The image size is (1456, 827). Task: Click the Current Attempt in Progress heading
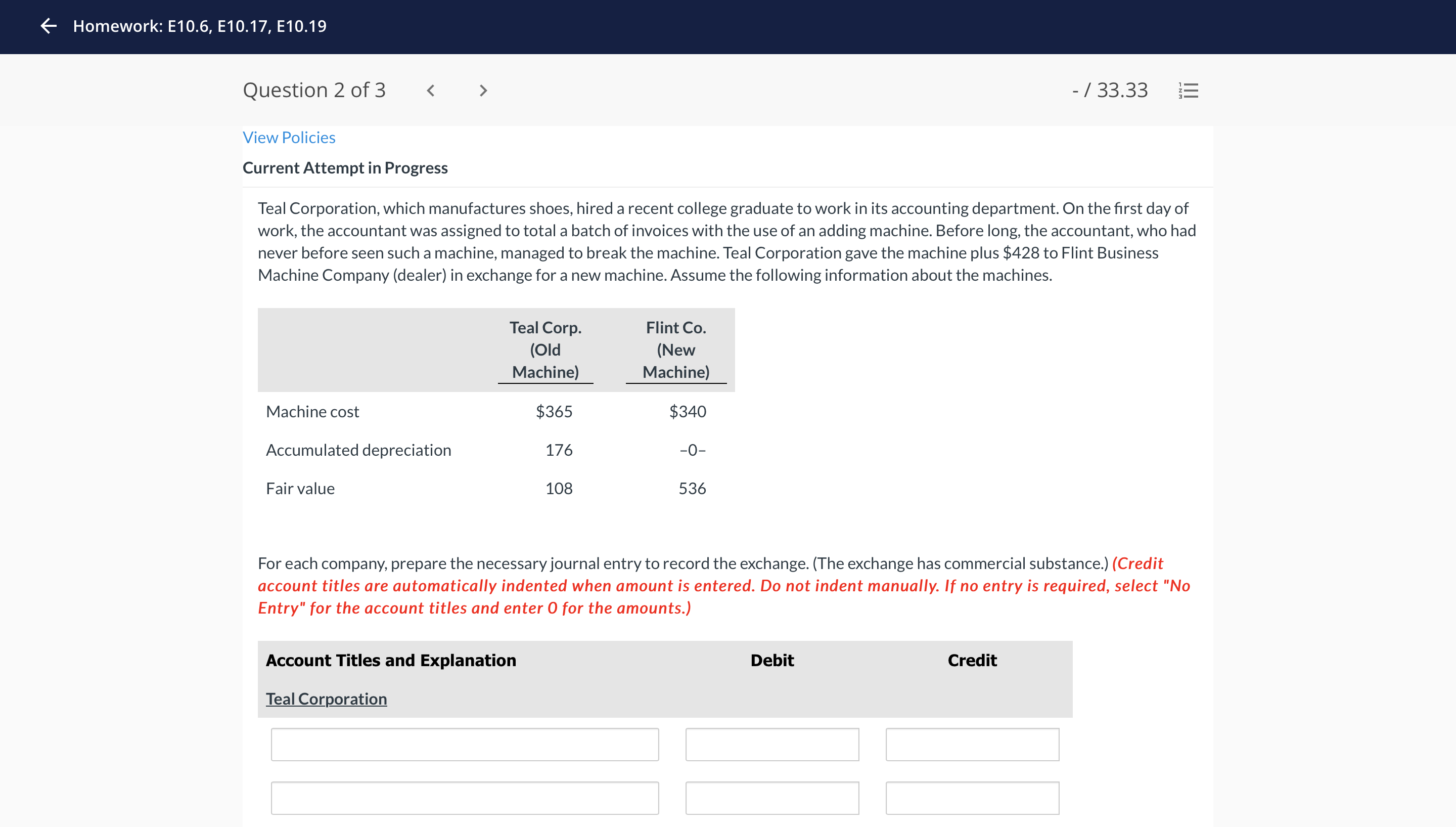pos(345,168)
